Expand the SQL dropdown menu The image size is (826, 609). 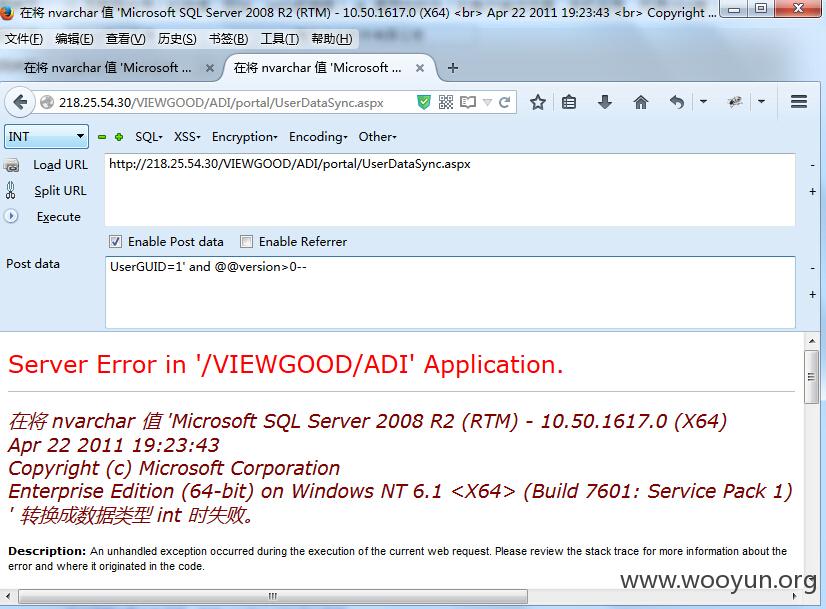click(x=149, y=137)
